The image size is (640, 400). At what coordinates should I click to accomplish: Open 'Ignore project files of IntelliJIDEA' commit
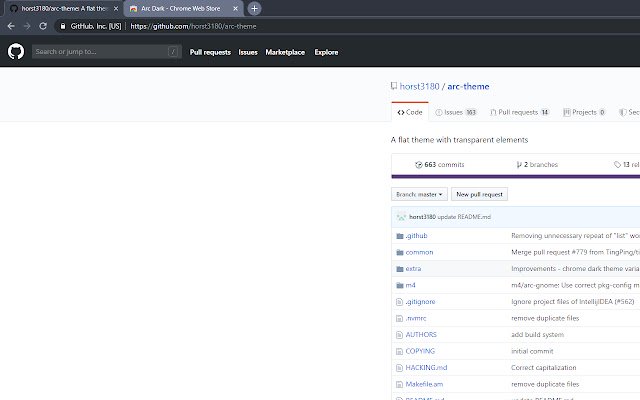pos(573,302)
